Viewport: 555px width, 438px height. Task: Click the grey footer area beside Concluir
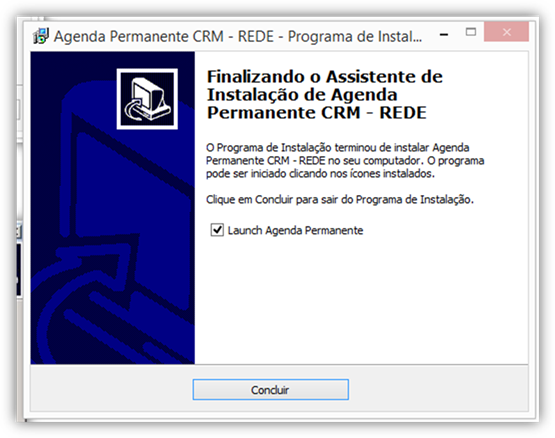438,389
